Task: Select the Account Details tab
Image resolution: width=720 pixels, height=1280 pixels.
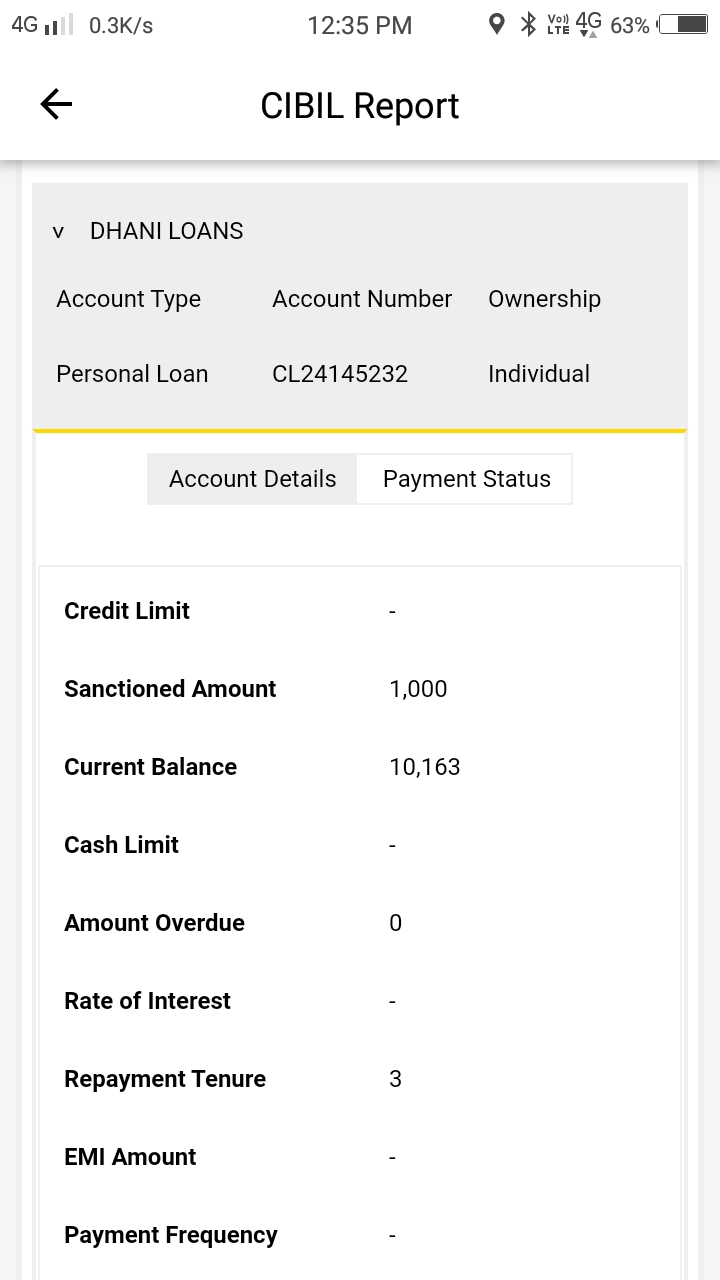Action: 252,479
